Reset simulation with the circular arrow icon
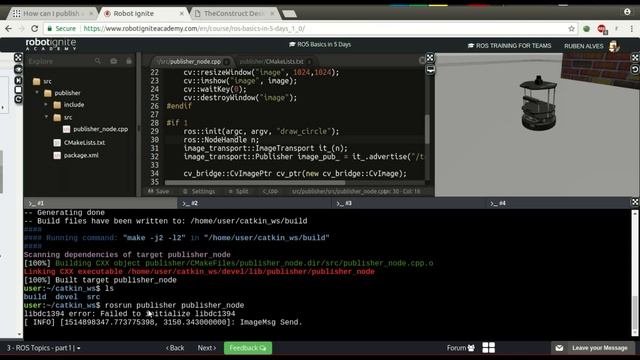Screen dimensions: 640x360 click(x=635, y=70)
